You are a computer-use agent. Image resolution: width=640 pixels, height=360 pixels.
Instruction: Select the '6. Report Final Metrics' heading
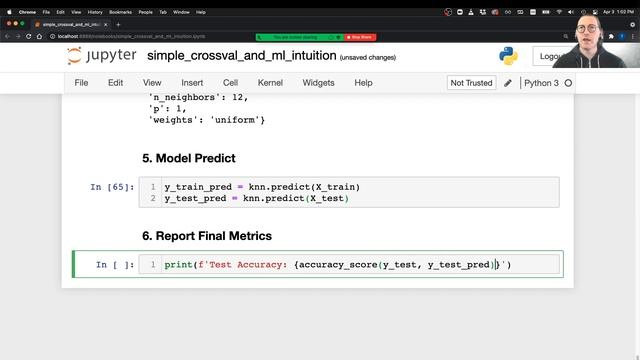(207, 236)
